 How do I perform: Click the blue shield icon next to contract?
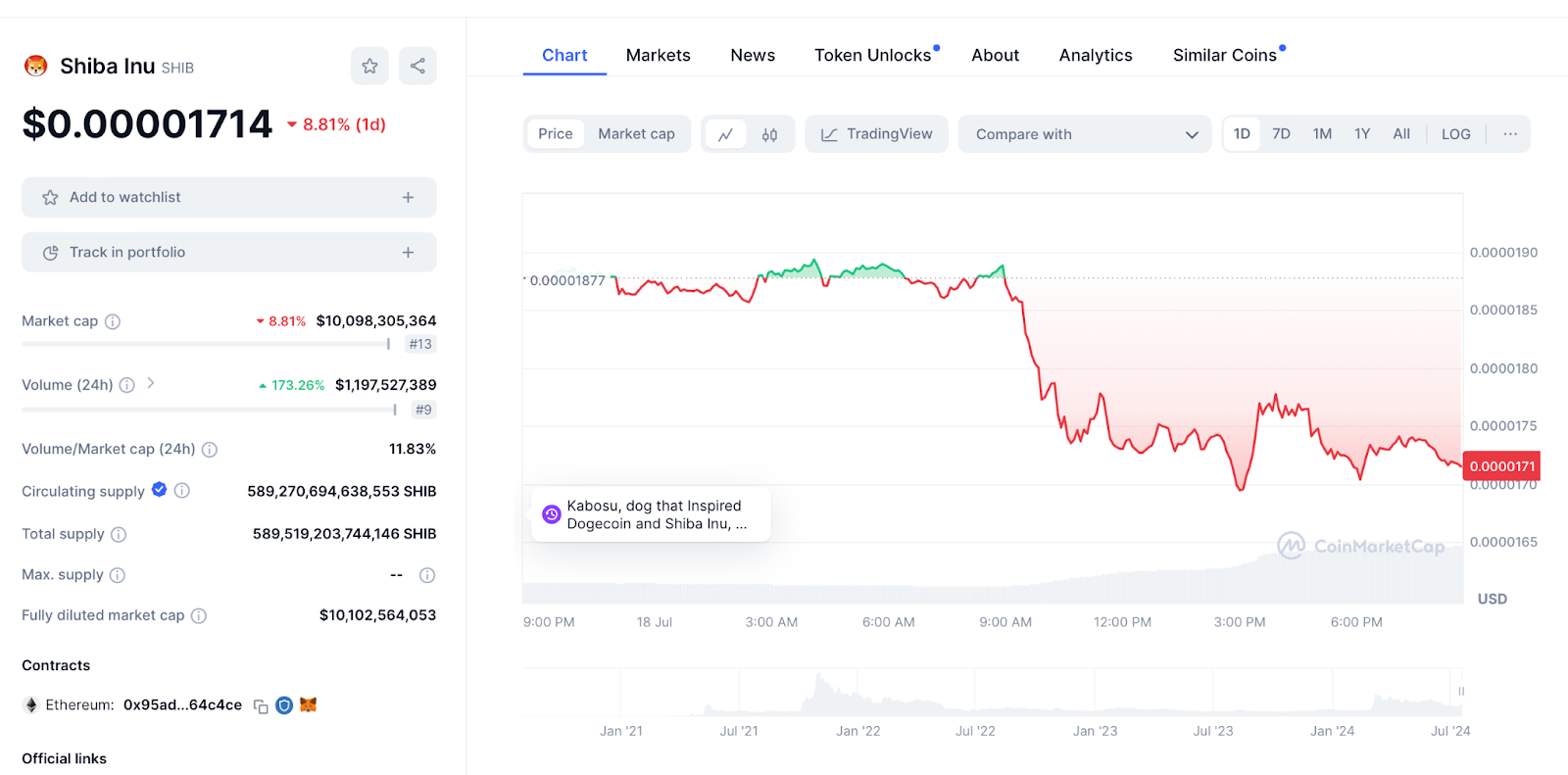284,704
